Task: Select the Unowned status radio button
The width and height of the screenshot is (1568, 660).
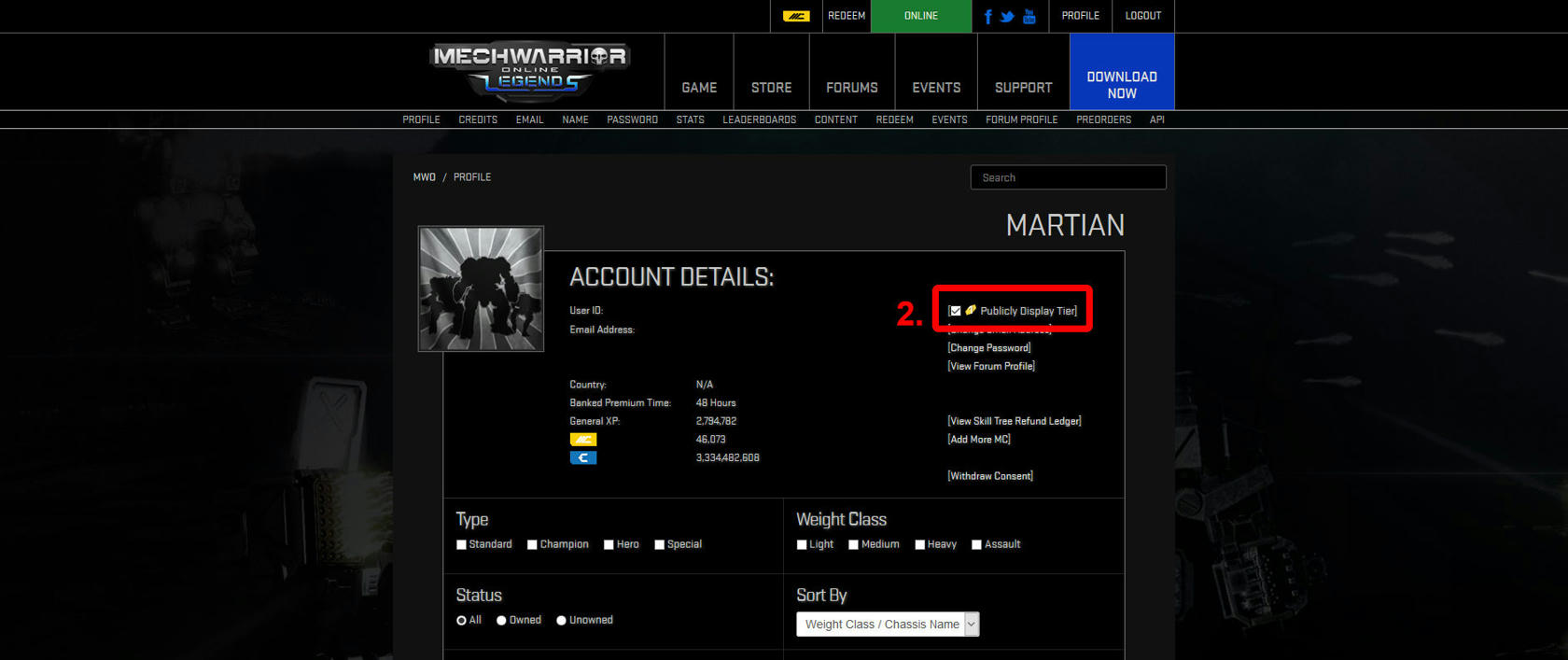Action: [x=561, y=620]
